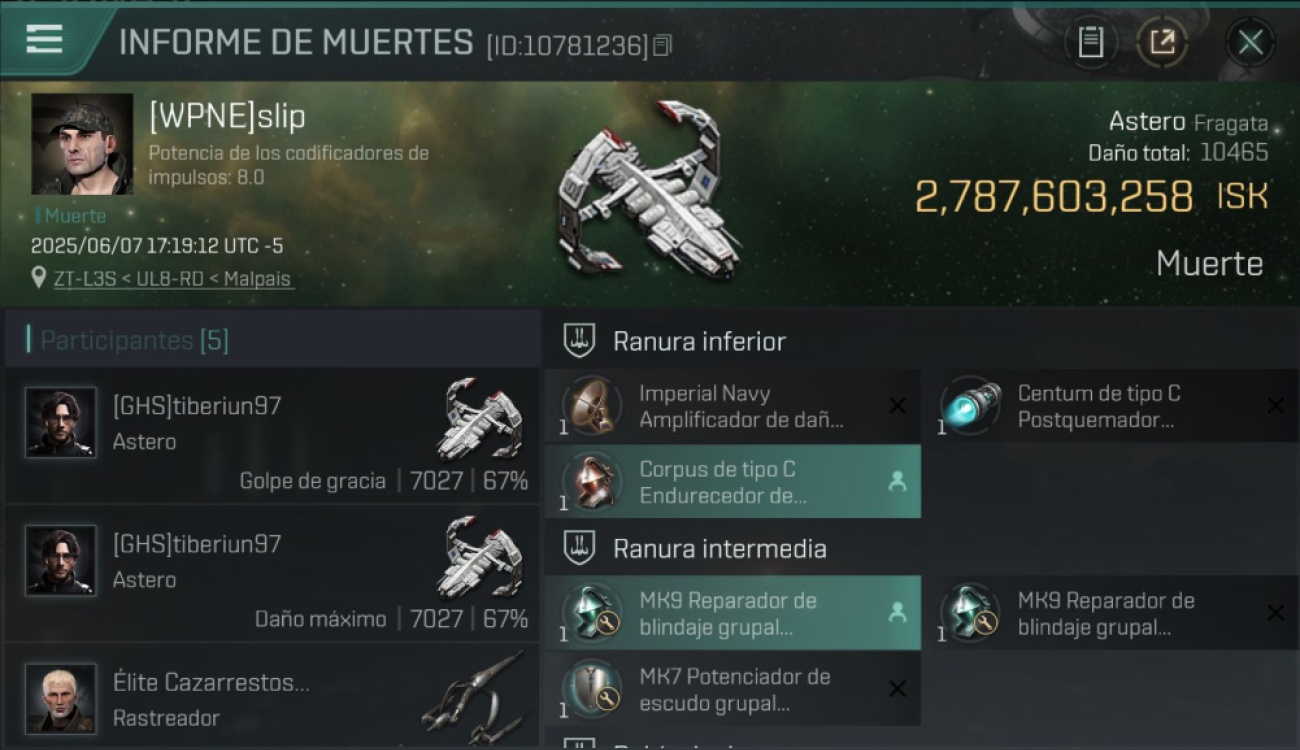Click the share export icon
The height and width of the screenshot is (750, 1300).
tap(1162, 42)
